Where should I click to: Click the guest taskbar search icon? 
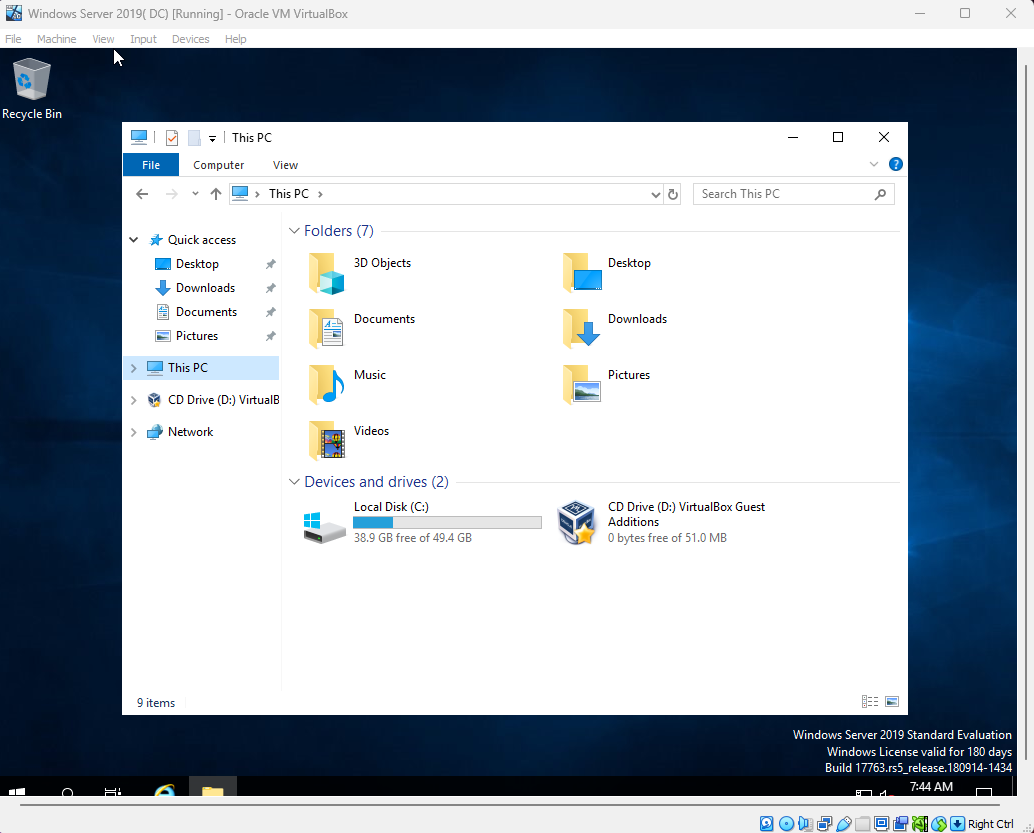[x=67, y=789]
